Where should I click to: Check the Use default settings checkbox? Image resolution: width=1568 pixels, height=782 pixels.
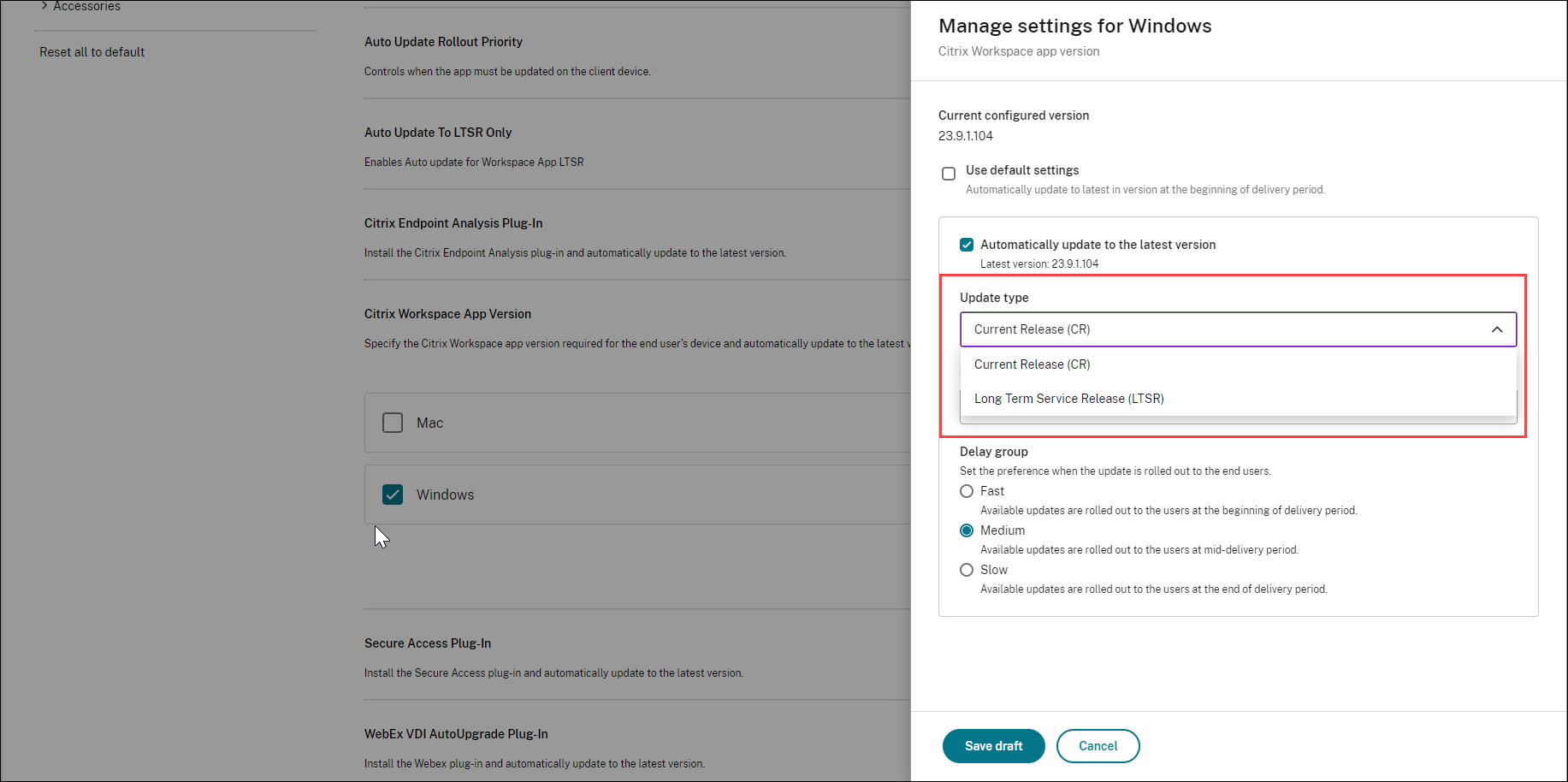(x=949, y=174)
